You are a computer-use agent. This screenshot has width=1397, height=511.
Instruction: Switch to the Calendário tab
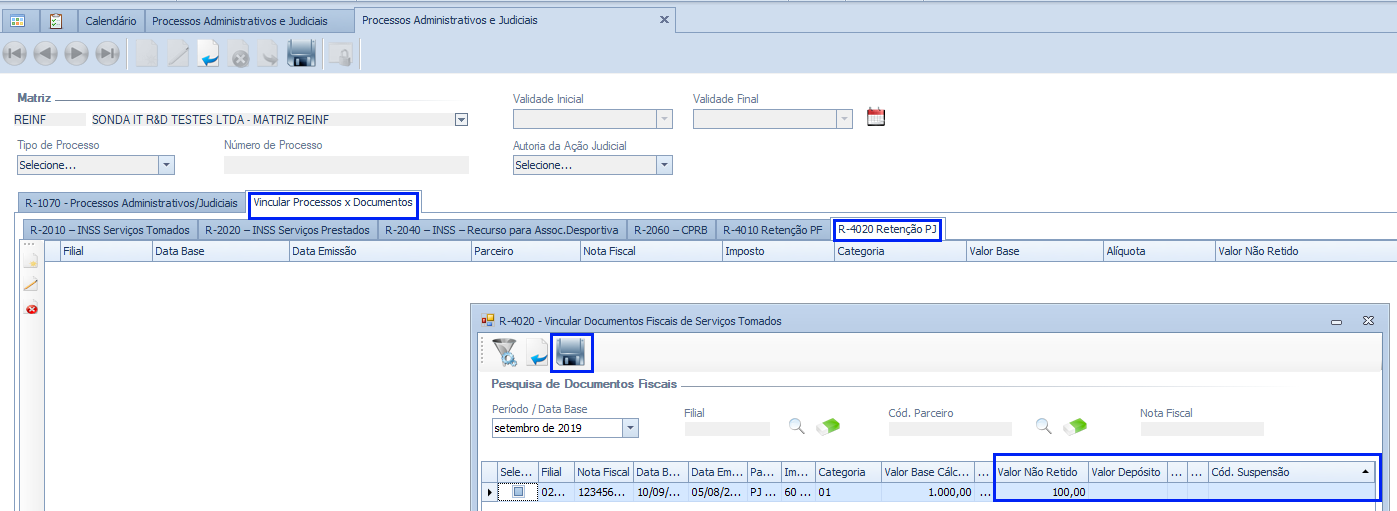pos(111,20)
